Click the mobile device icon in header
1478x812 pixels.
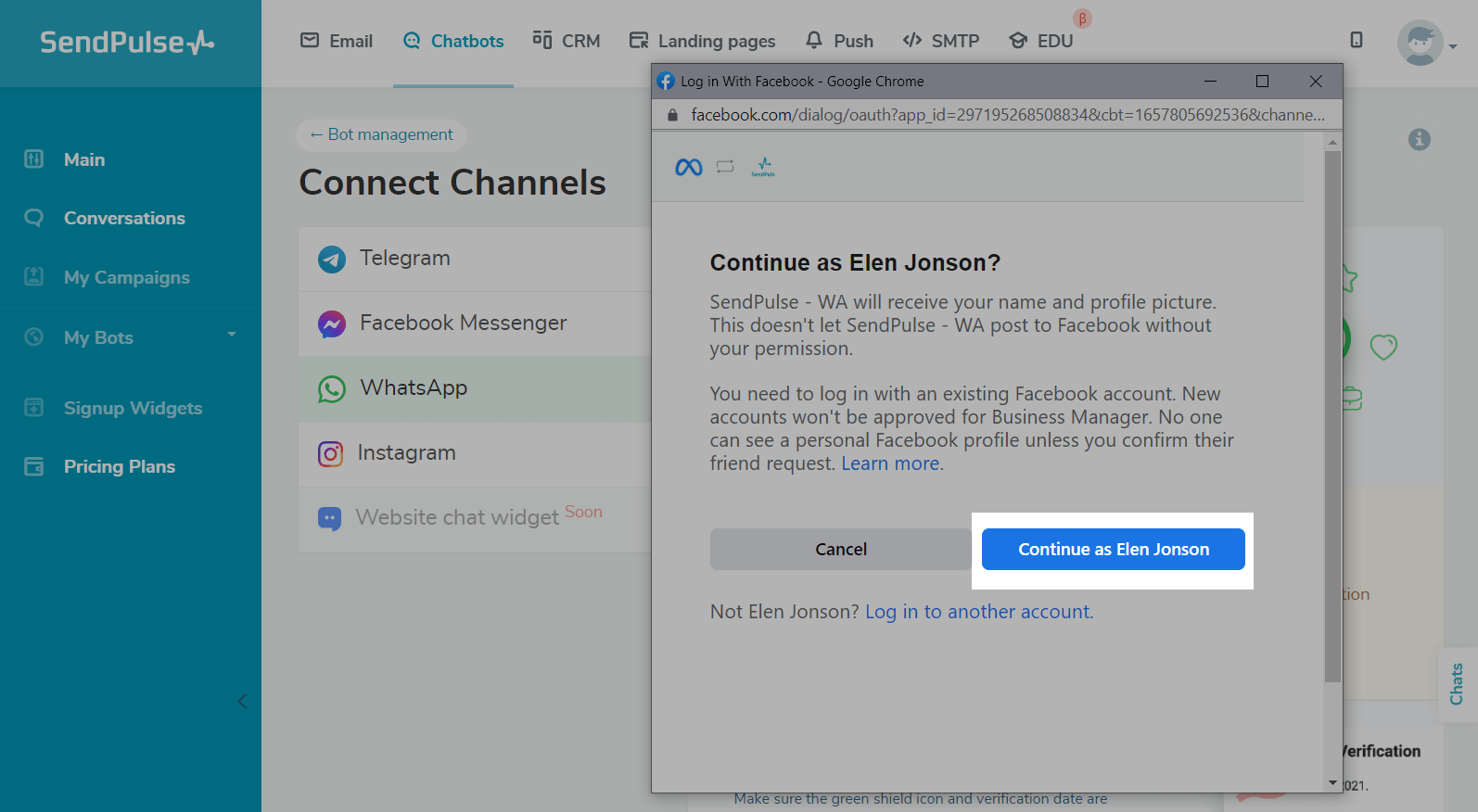[x=1357, y=40]
